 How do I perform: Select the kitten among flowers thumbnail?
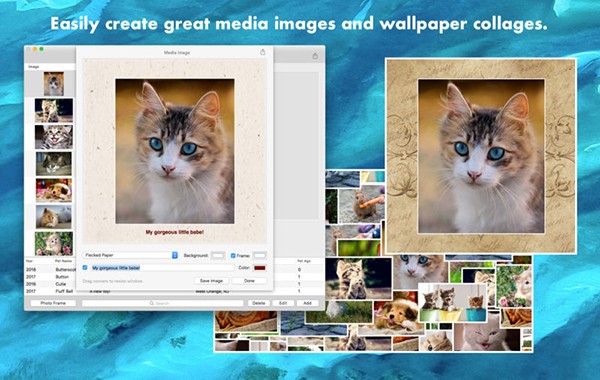(x=54, y=244)
